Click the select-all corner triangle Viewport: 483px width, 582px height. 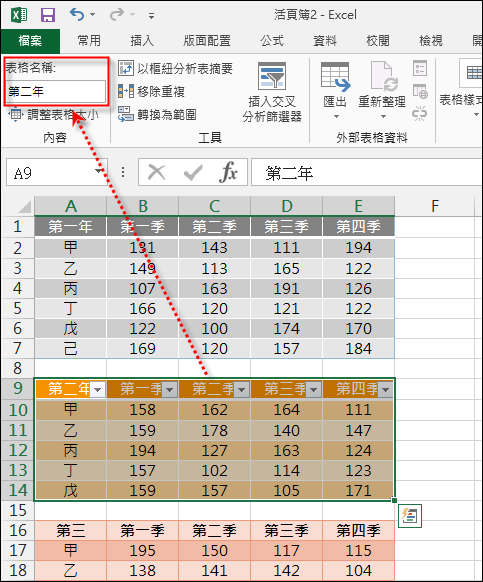[24, 206]
